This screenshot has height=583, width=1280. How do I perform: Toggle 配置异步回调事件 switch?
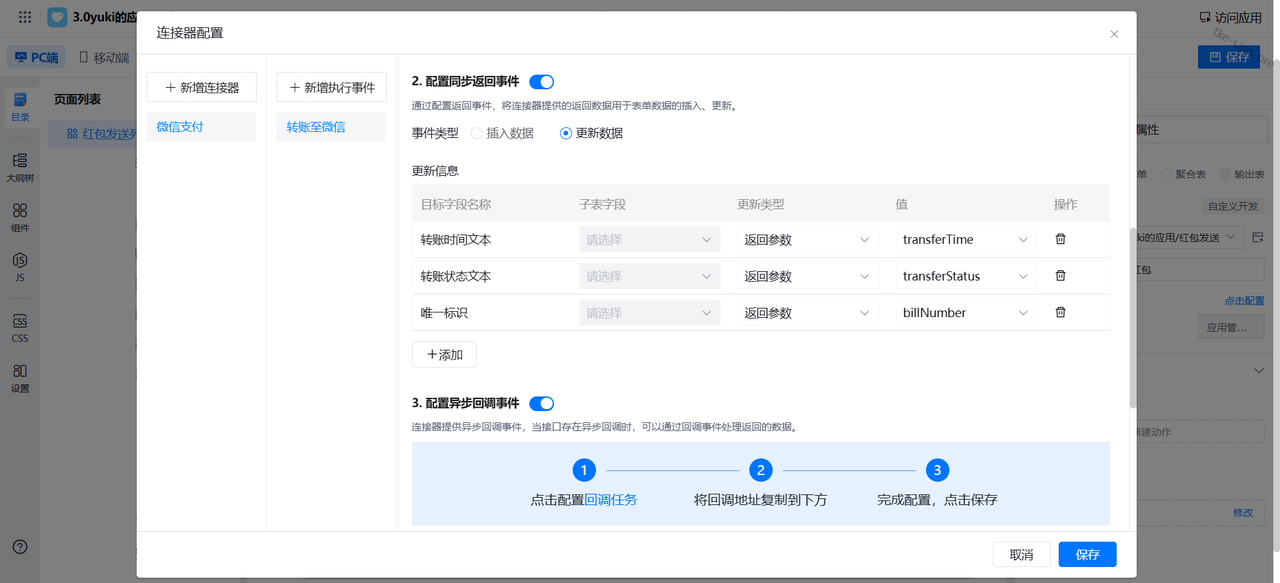click(x=541, y=404)
